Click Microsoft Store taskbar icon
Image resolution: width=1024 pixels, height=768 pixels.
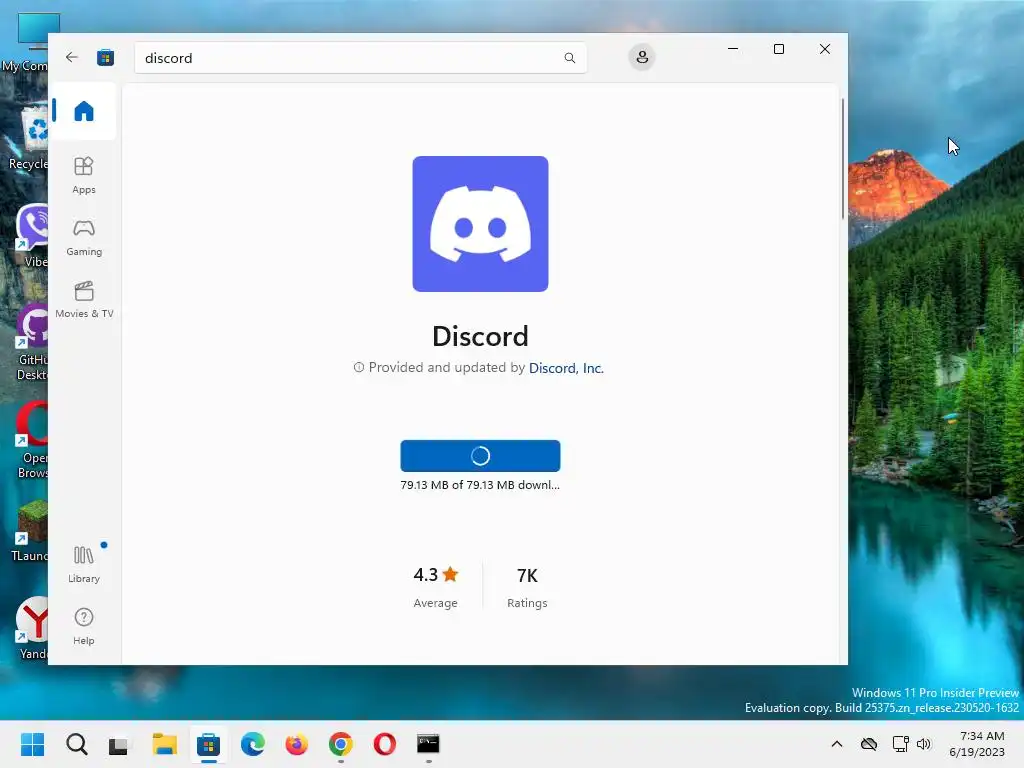[x=208, y=744]
